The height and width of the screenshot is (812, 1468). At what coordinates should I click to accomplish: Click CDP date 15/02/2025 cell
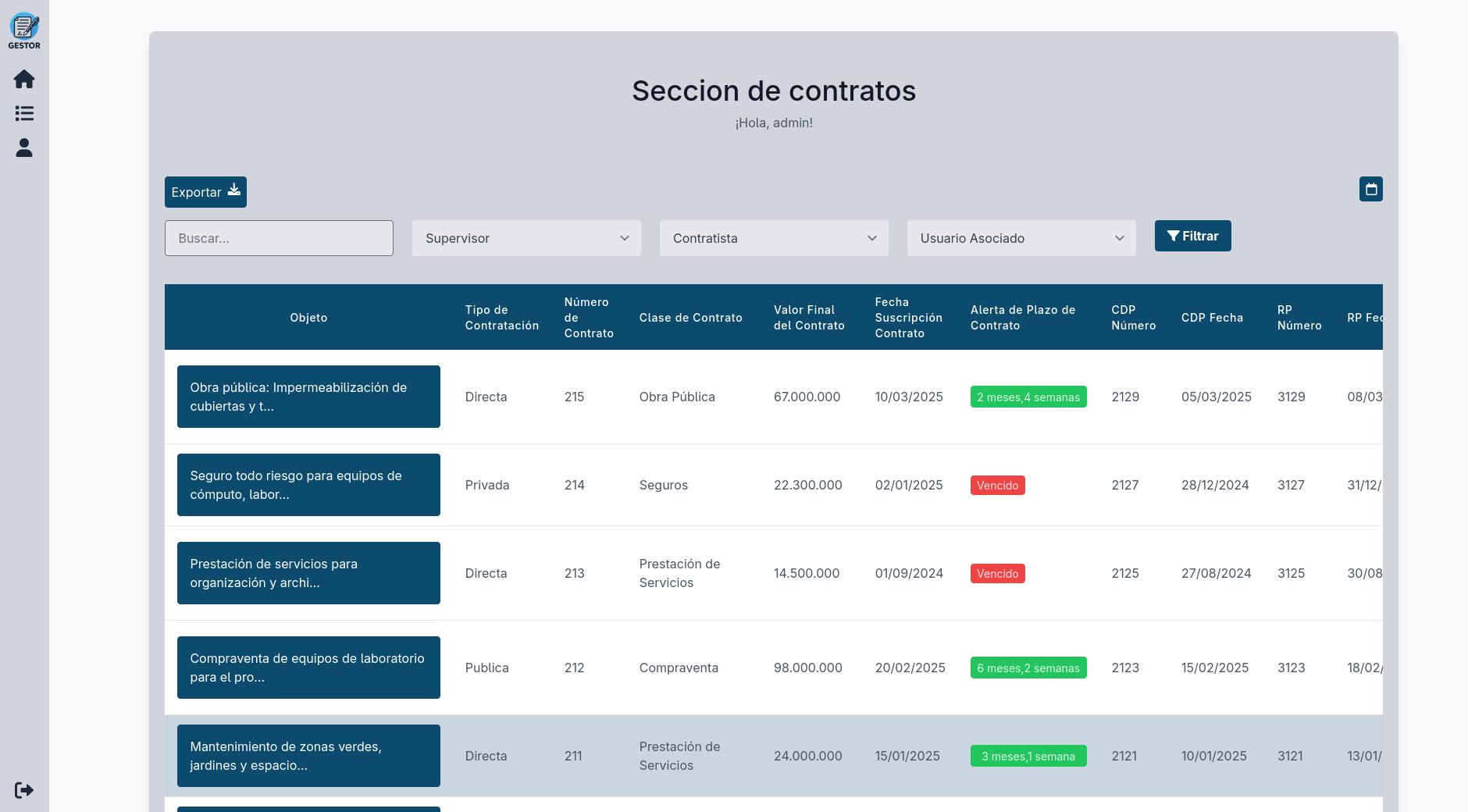click(1215, 668)
